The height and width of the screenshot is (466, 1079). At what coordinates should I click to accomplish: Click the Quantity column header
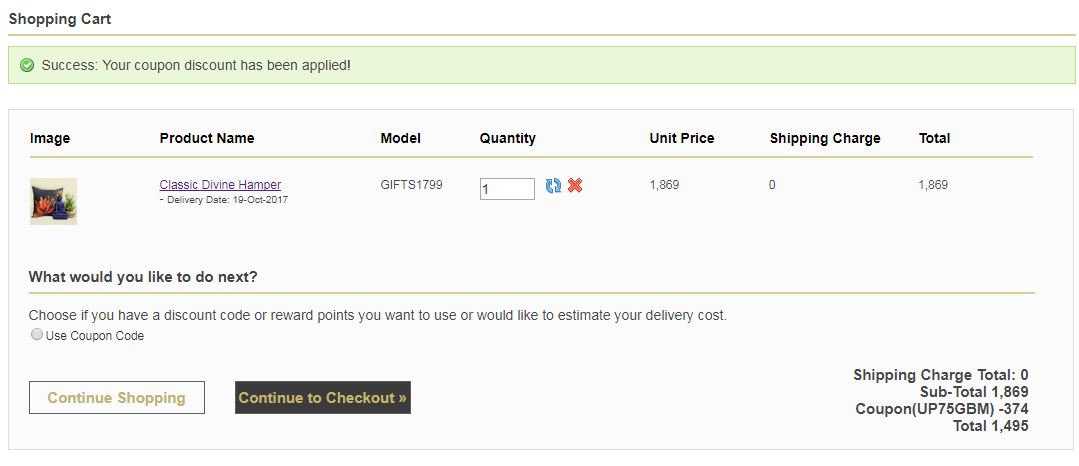[x=507, y=138]
